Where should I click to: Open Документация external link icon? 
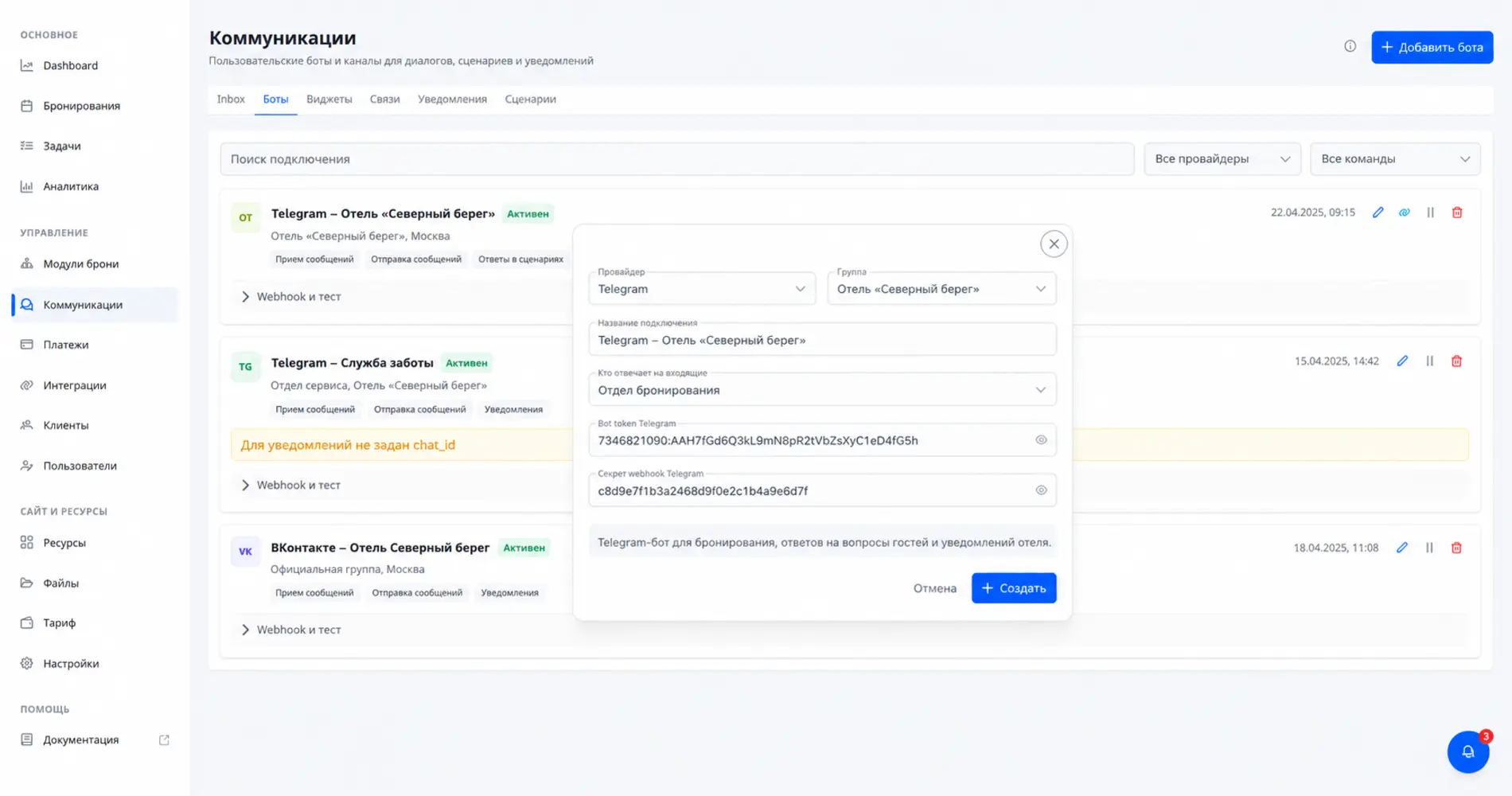pyautogui.click(x=164, y=739)
